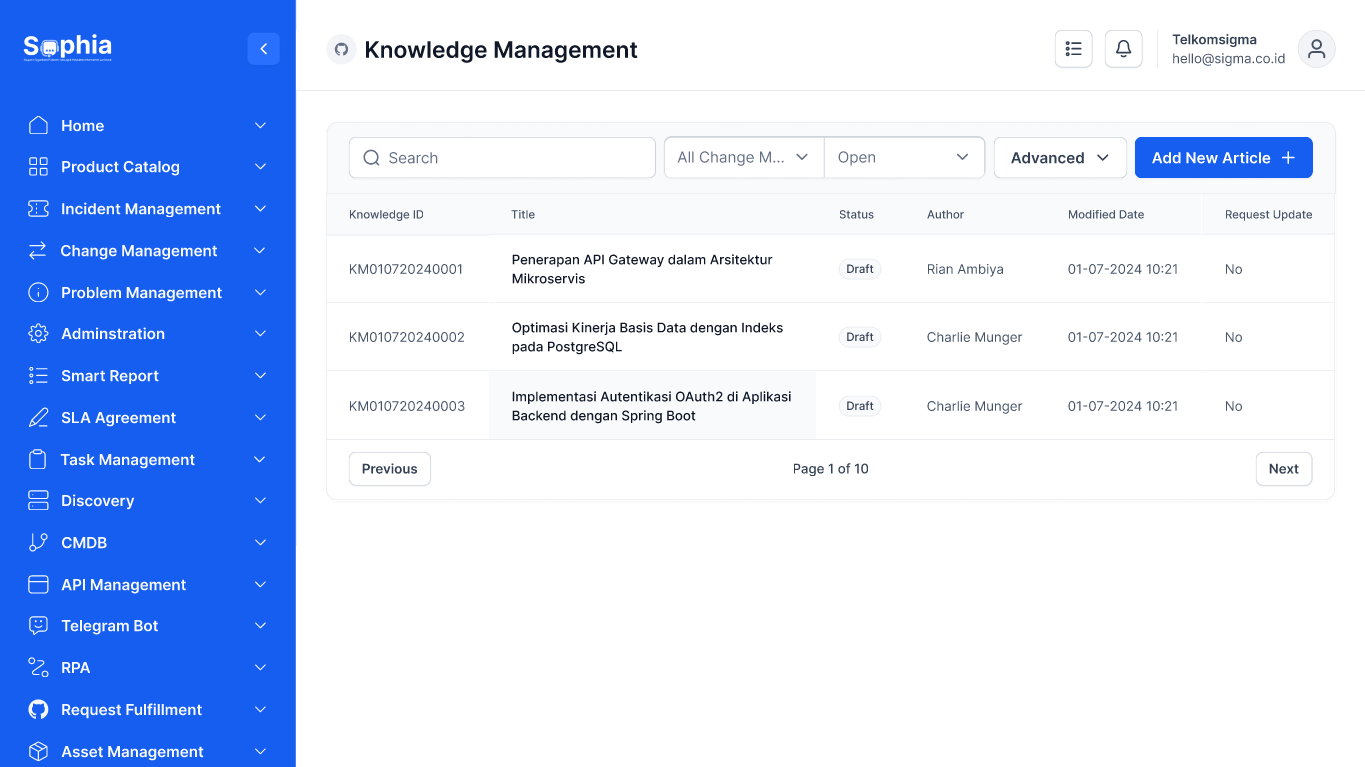The width and height of the screenshot is (1365, 767).
Task: Click the Telegram Bot chat icon
Action: click(38, 626)
